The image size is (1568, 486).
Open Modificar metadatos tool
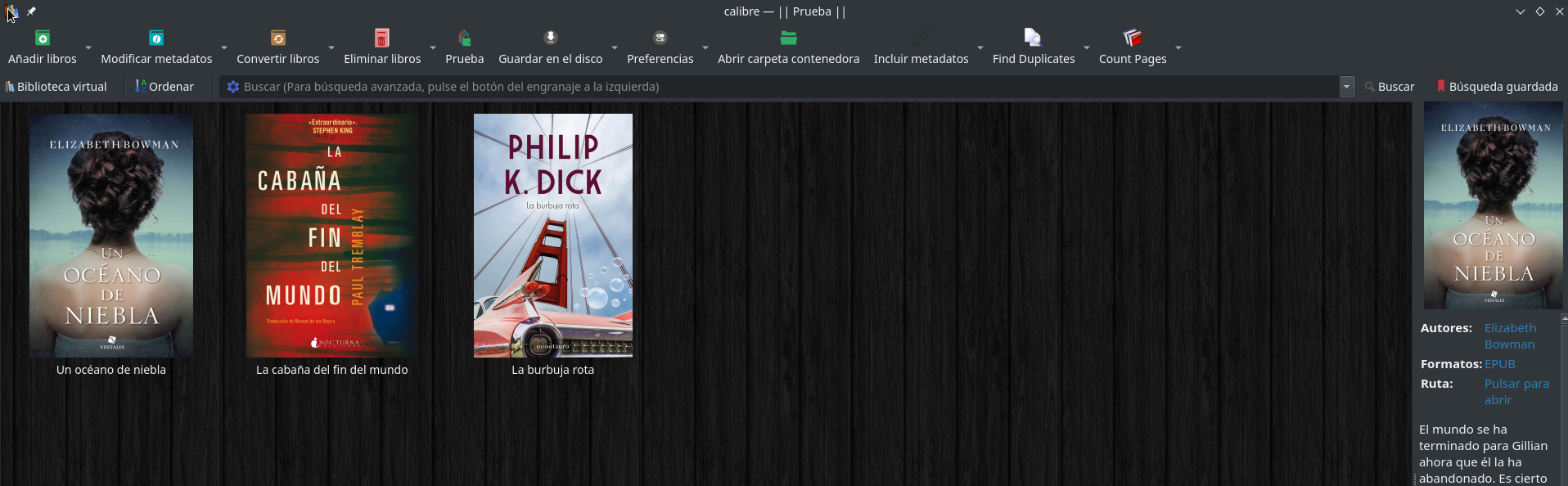coord(156,38)
